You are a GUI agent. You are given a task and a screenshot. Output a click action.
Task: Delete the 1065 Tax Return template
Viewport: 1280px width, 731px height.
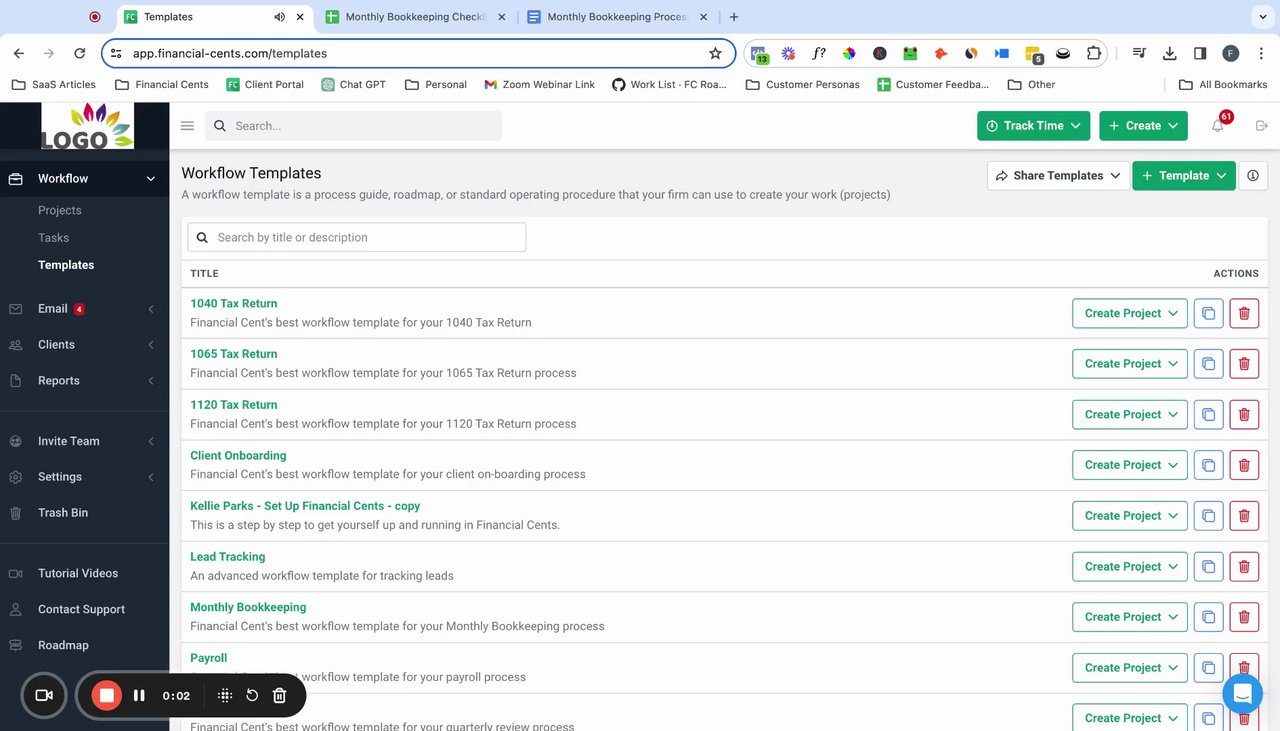pos(1244,364)
